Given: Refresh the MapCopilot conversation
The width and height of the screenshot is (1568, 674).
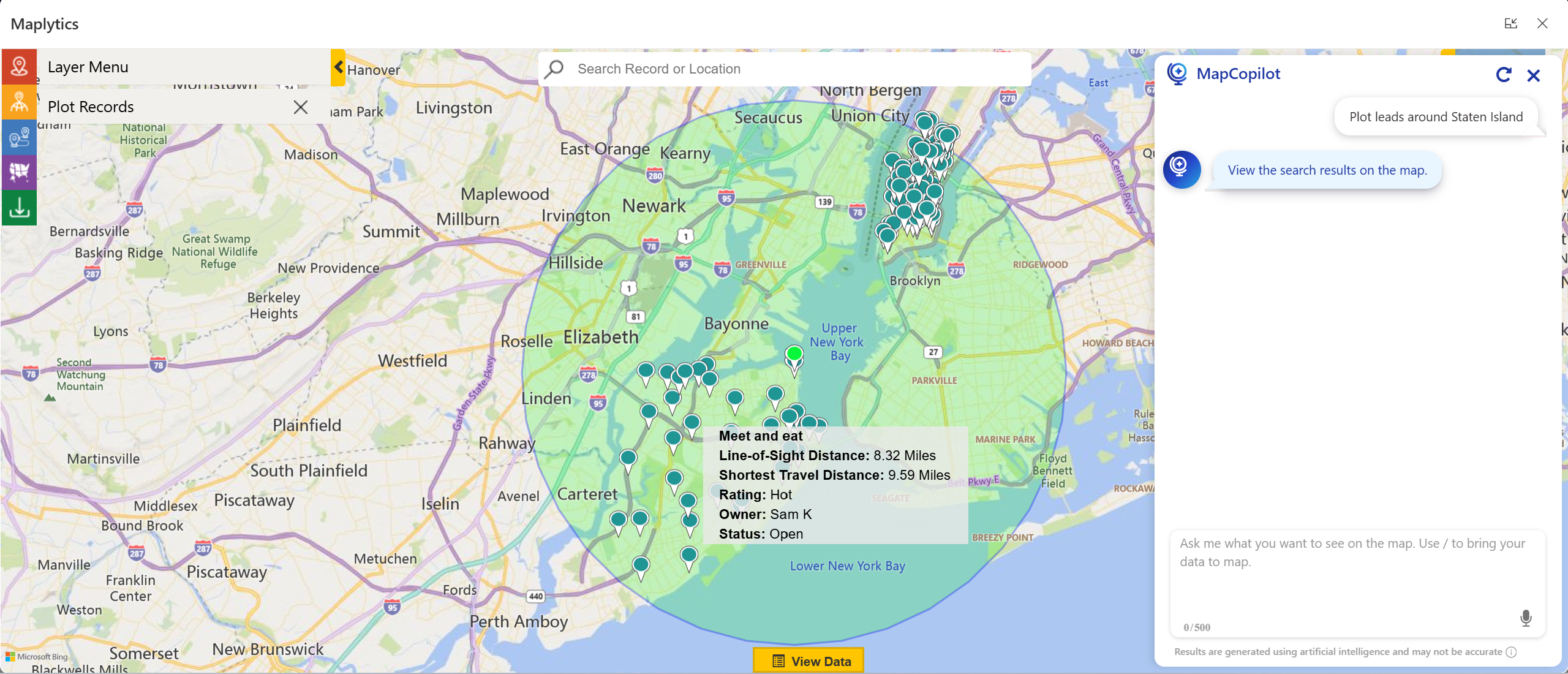Looking at the screenshot, I should (x=1504, y=75).
